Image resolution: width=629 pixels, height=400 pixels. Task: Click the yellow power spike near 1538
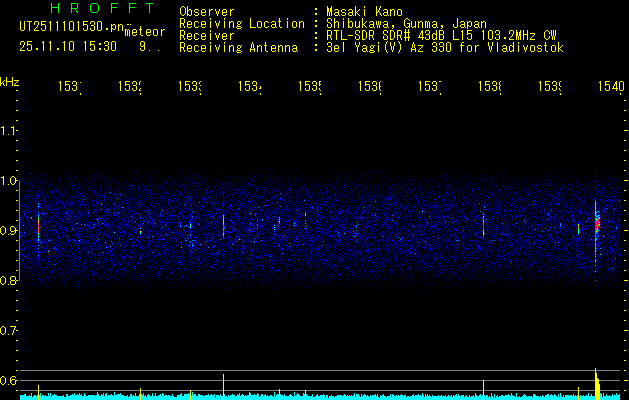pos(483,390)
